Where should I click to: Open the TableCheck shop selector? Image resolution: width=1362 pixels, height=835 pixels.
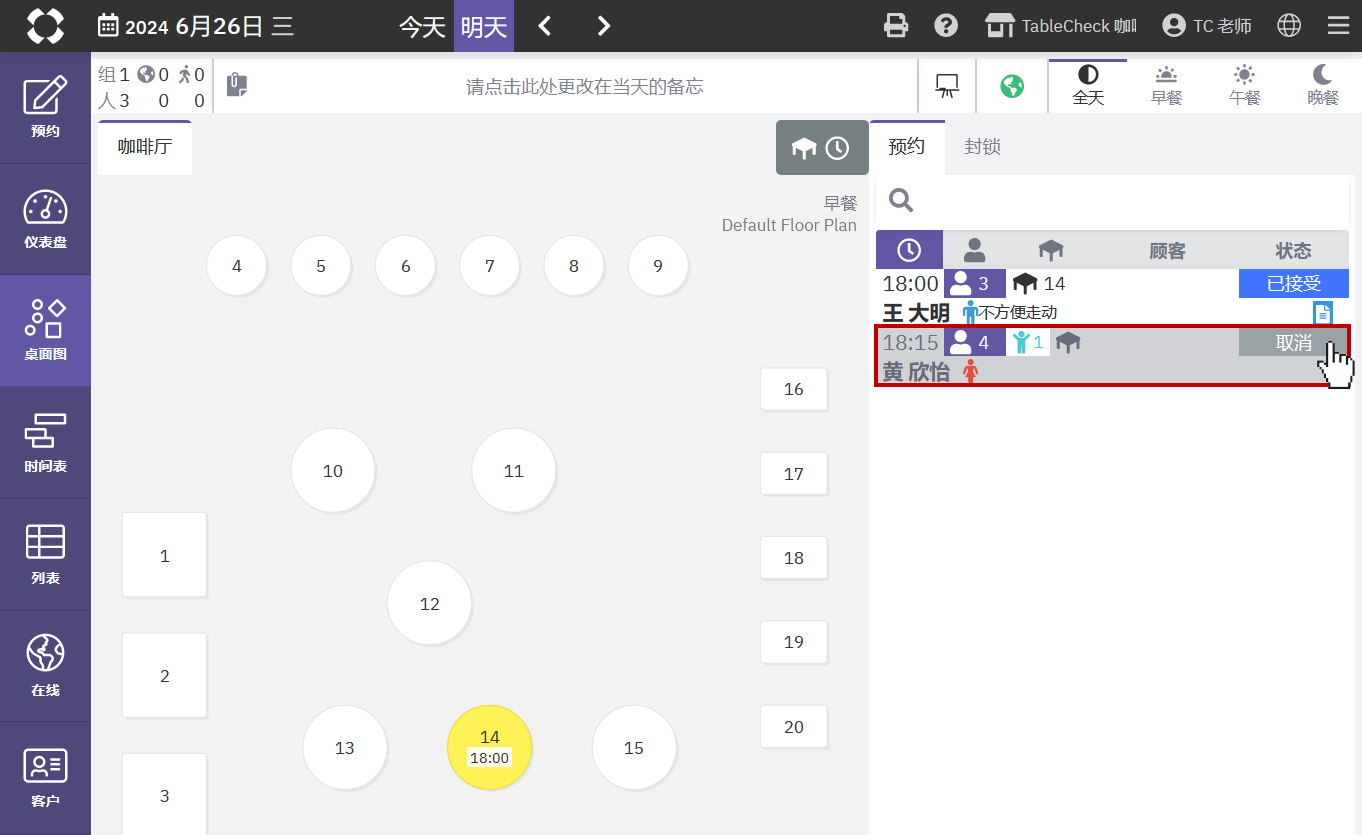(1061, 26)
